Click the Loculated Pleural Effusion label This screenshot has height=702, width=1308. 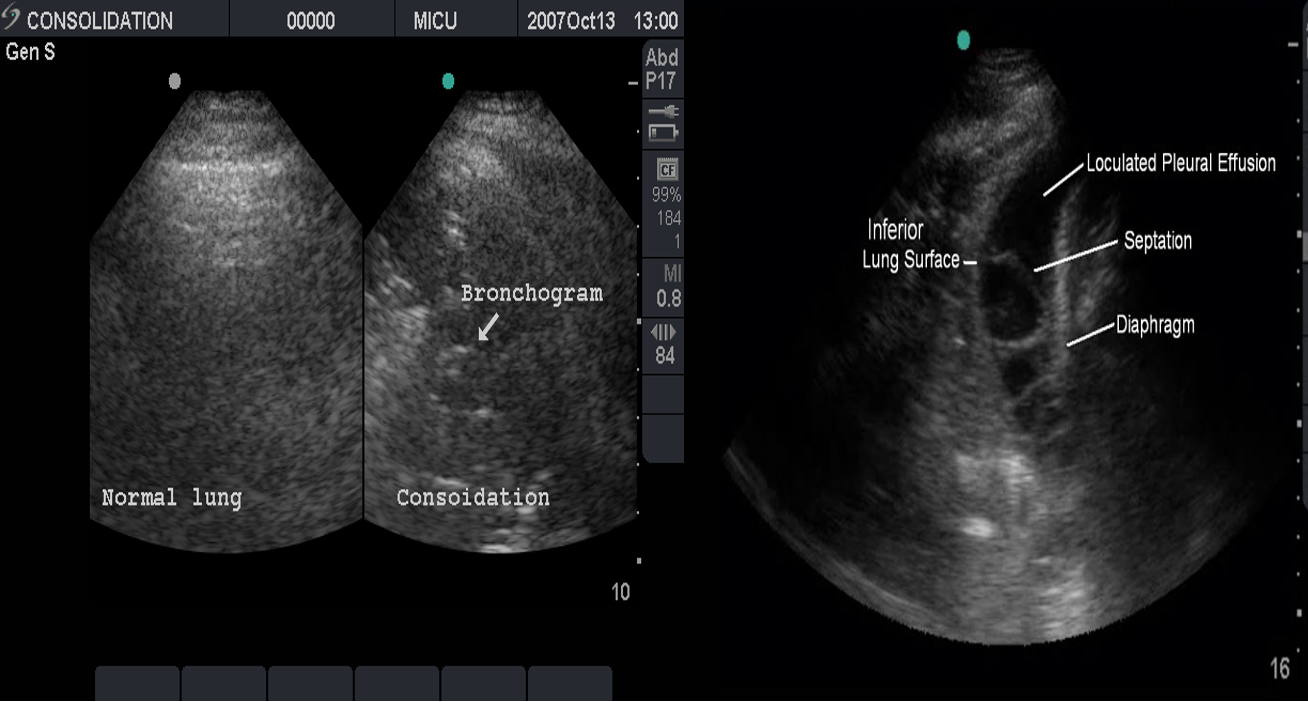(x=1181, y=163)
